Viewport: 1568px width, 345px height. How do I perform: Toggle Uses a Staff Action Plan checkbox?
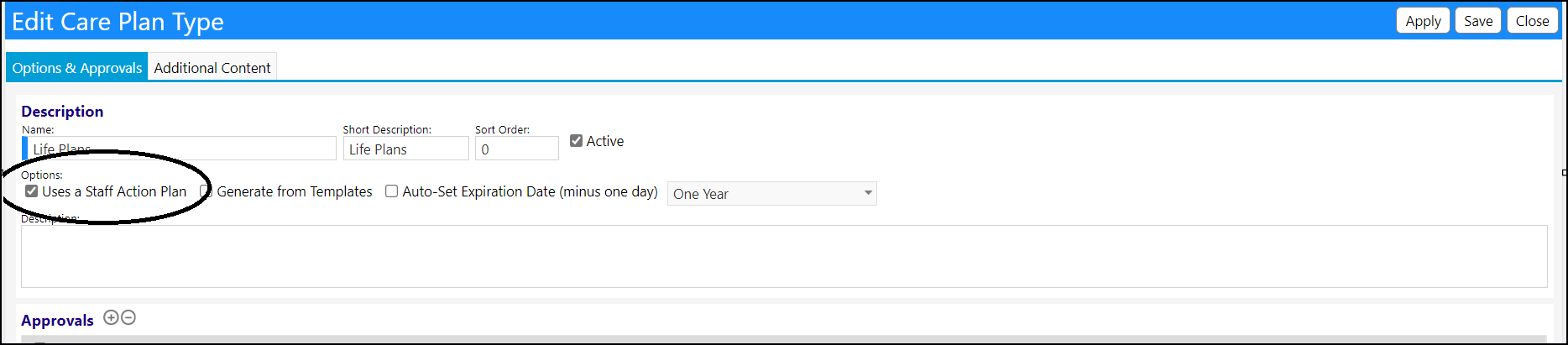tap(31, 191)
